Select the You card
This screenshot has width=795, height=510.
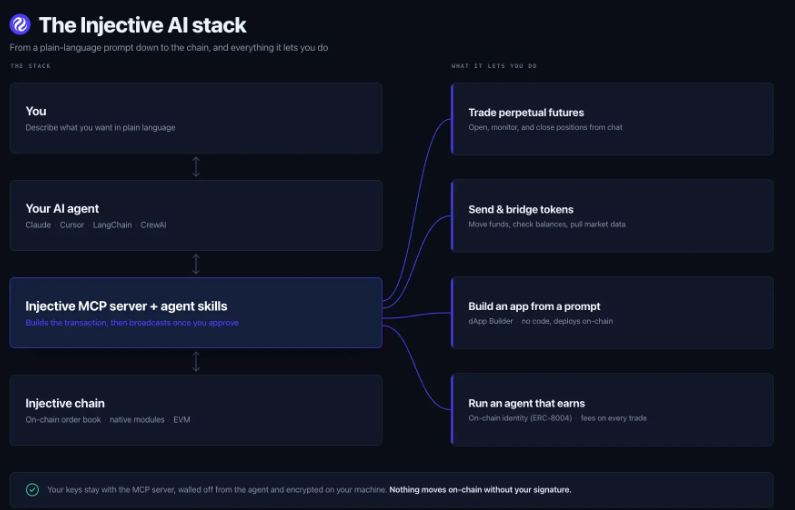pos(196,118)
